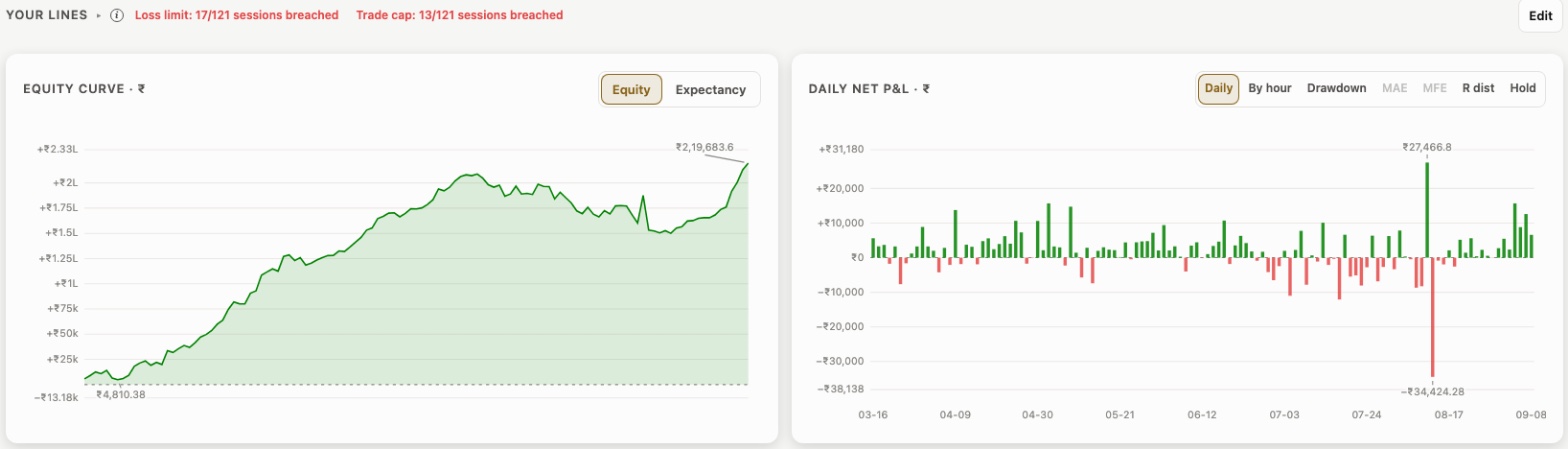This screenshot has width=1568, height=449.
Task: Click the 08-17 date axis label
Action: tap(1448, 414)
